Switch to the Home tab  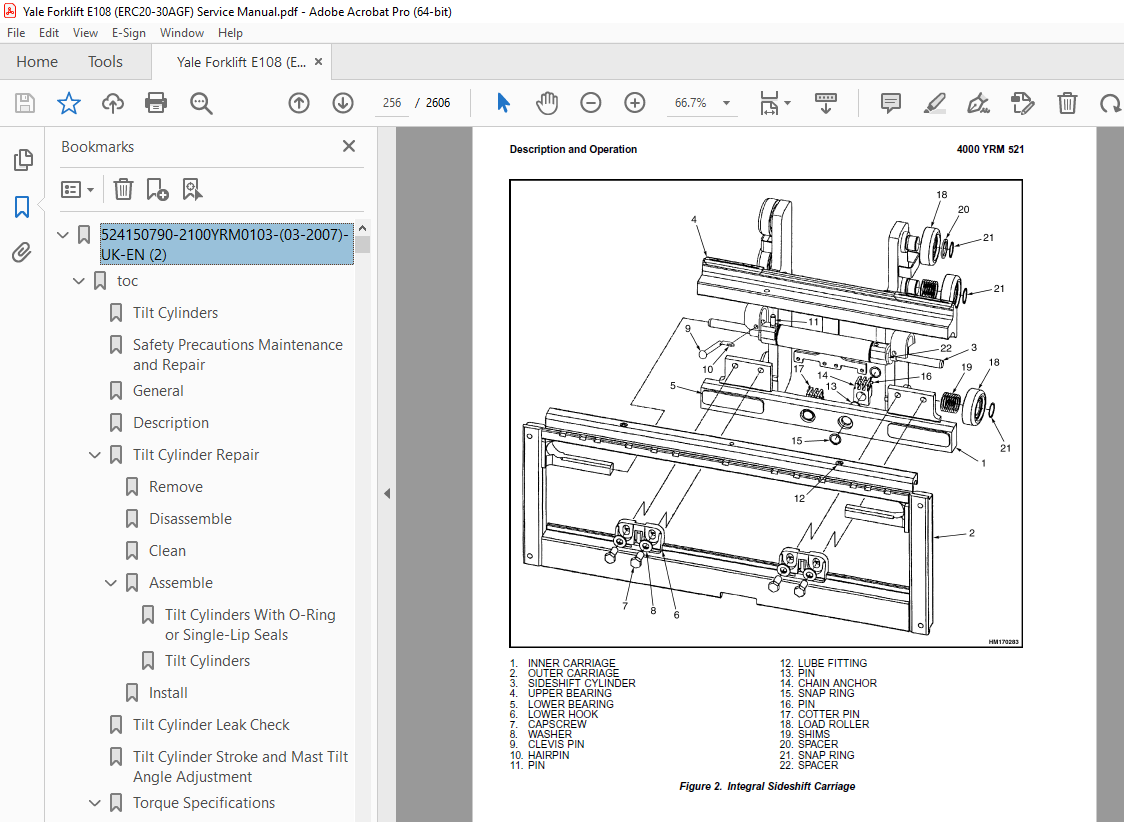[x=37, y=62]
